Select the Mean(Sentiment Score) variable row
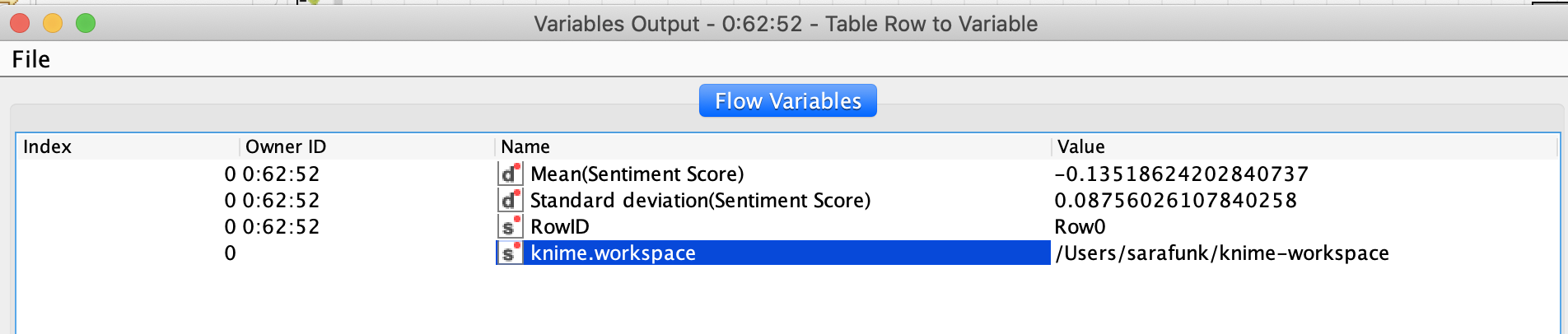The image size is (1568, 334). (x=637, y=174)
